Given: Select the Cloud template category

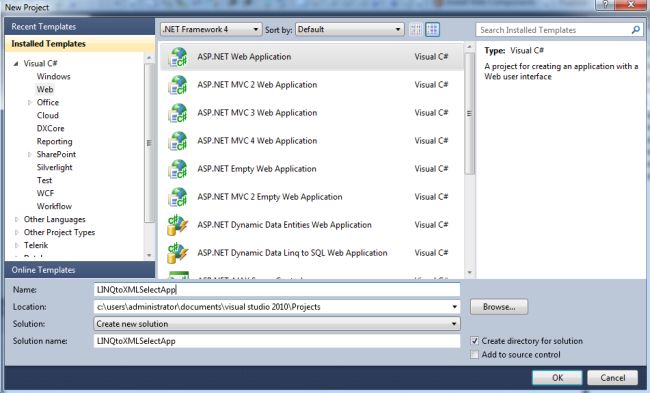Looking at the screenshot, I should (48, 116).
